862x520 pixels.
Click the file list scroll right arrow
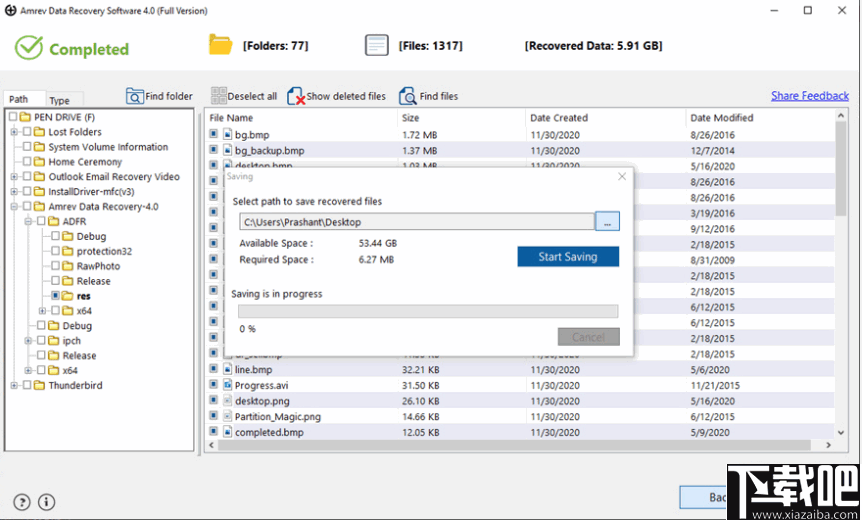tap(828, 445)
